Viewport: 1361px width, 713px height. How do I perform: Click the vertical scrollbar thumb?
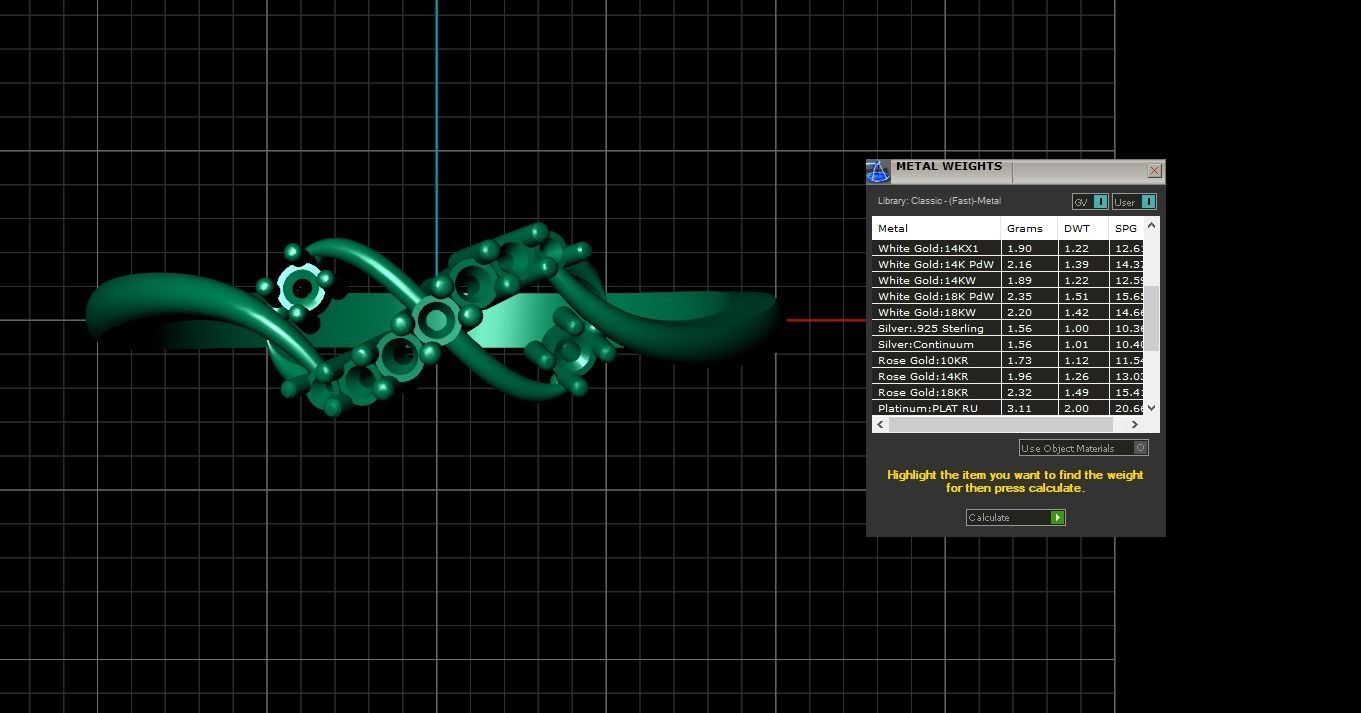coord(1151,318)
